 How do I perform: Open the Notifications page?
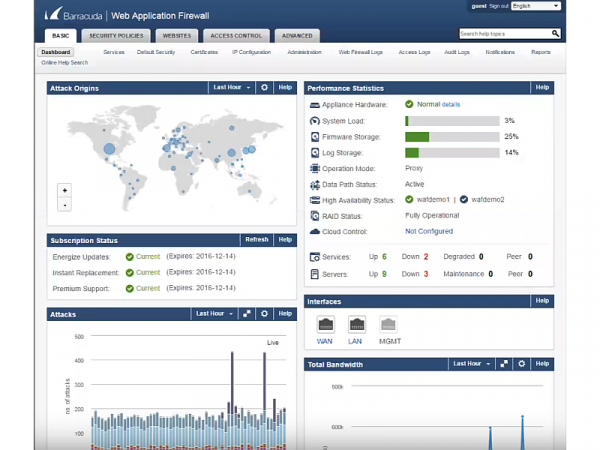[x=500, y=52]
